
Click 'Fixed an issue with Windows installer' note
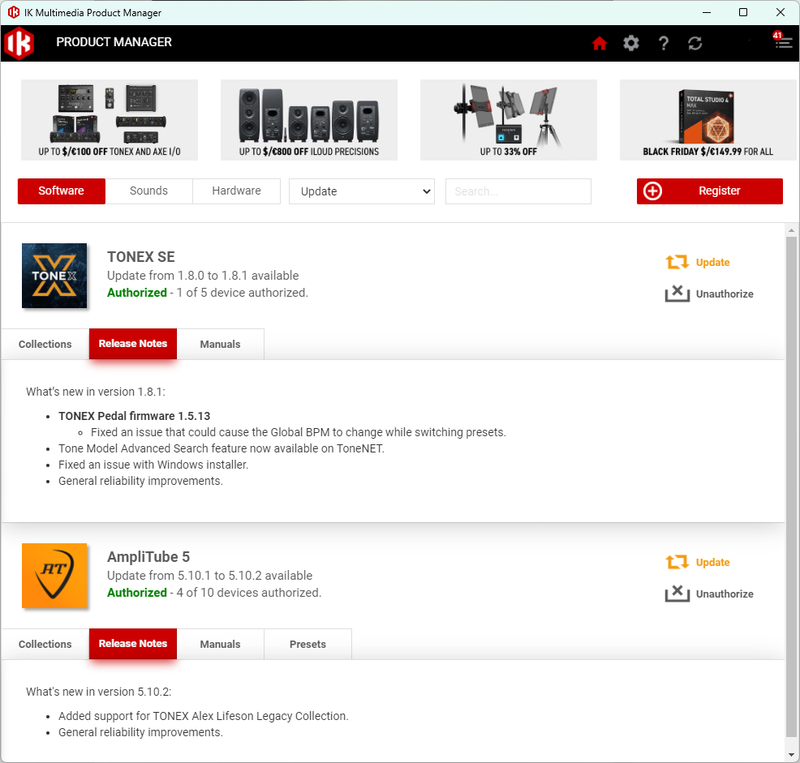click(x=153, y=465)
